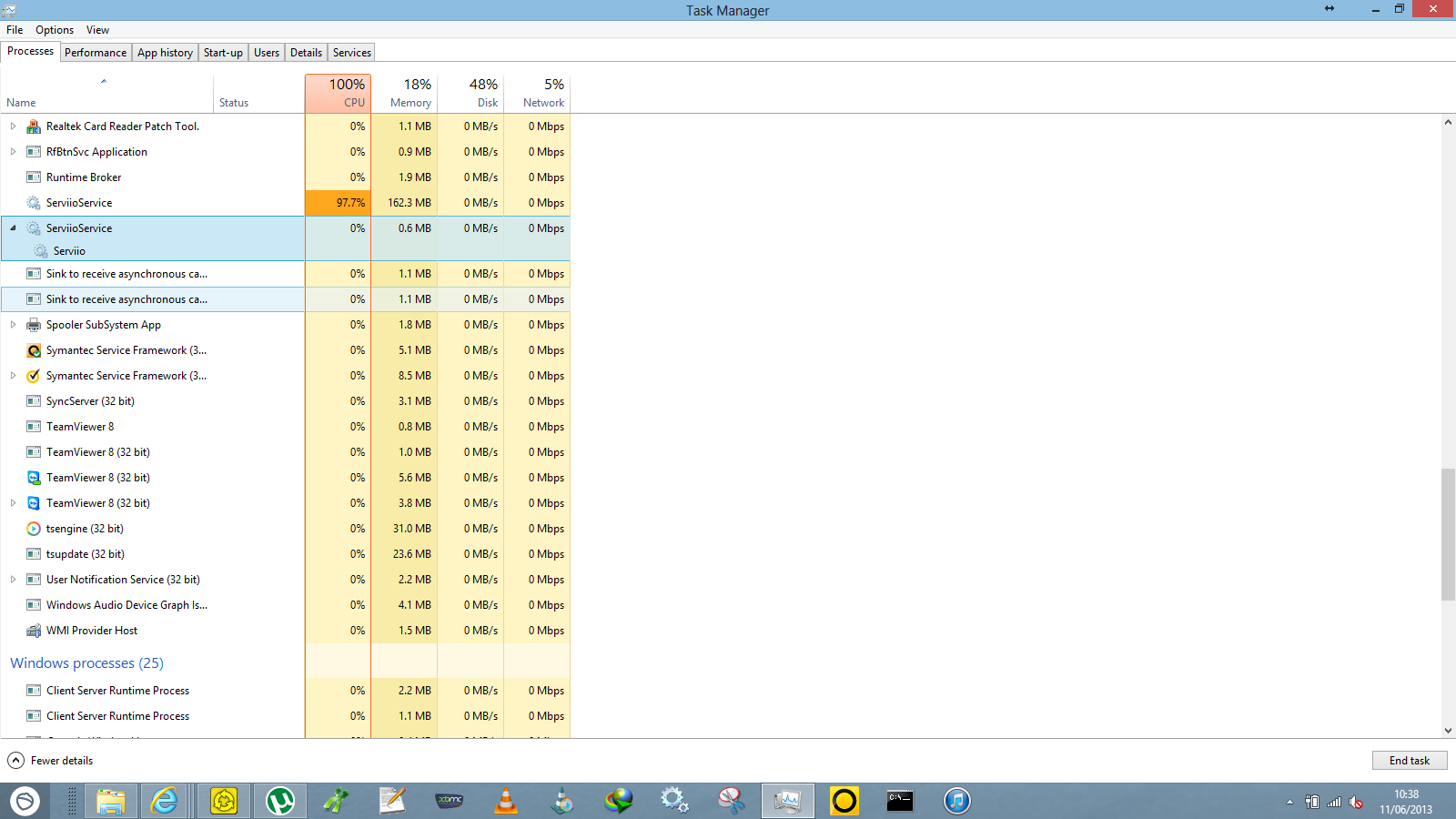Viewport: 1456px width, 819px height.
Task: Collapse the expanded ServiioService group
Action: click(x=13, y=228)
